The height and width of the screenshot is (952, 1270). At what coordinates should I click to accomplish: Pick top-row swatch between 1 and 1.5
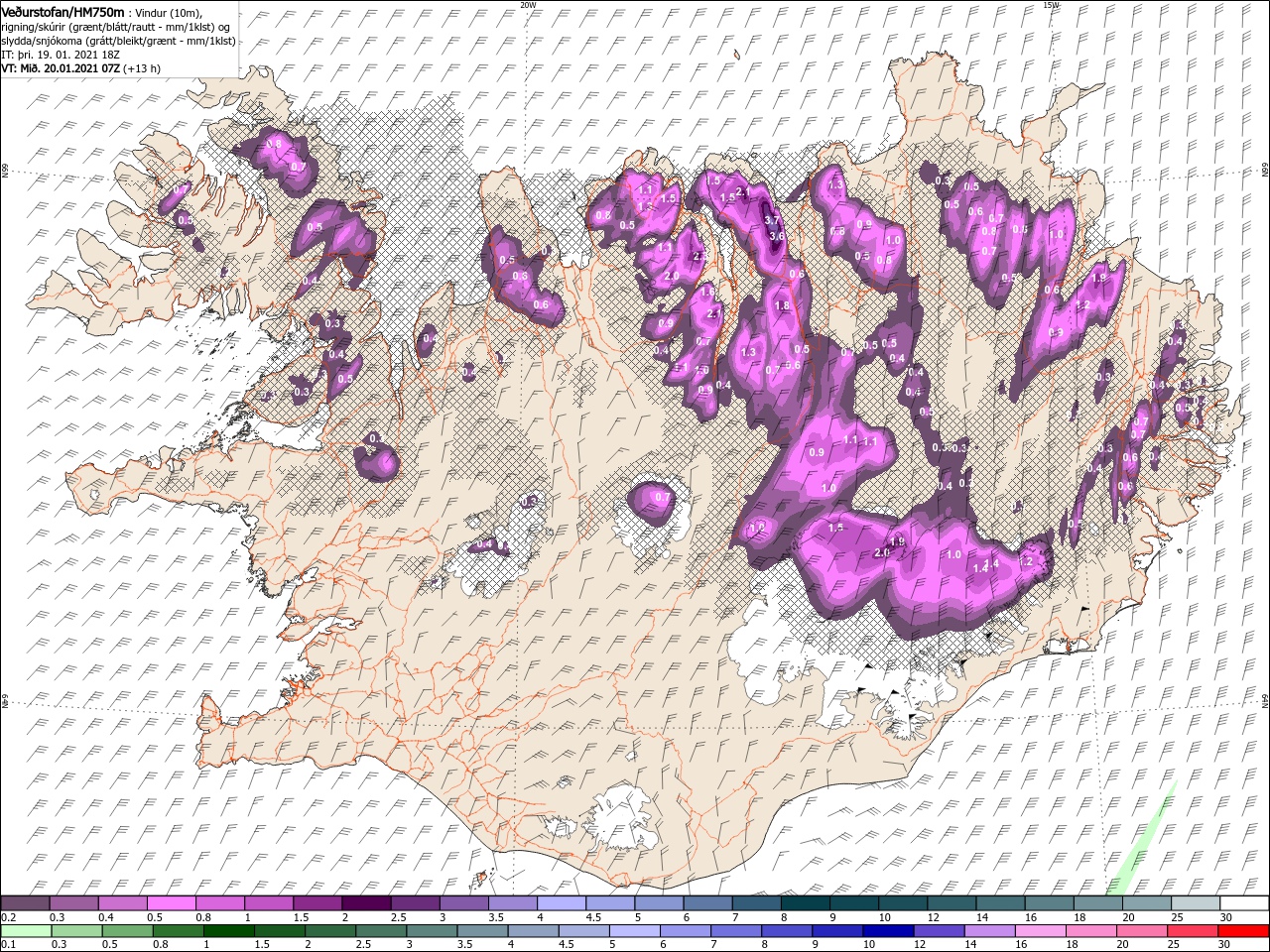pos(269,902)
